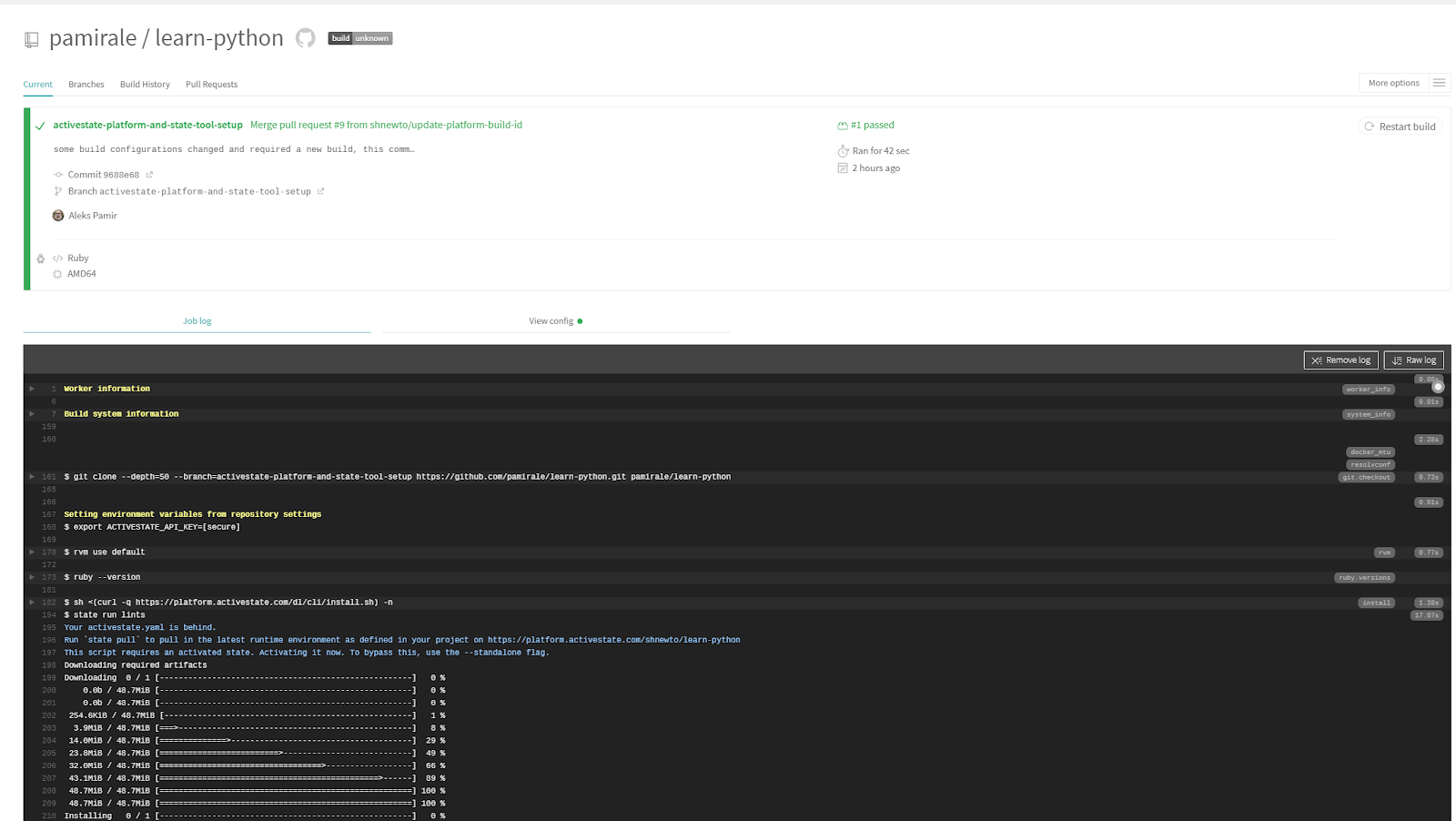
Task: Click the worker_info timing tag
Action: 1369,389
